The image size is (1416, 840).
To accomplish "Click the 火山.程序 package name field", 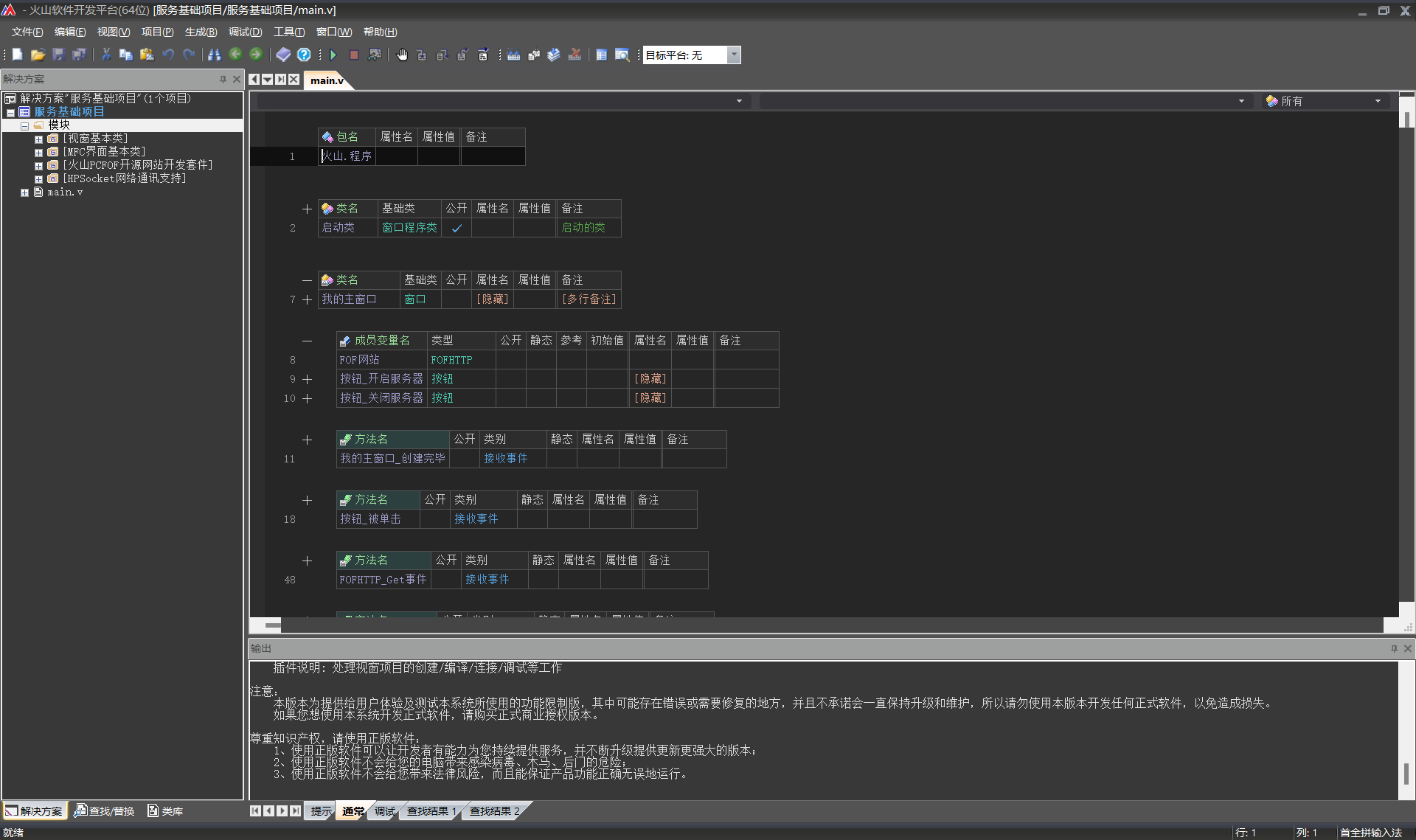I will pos(347,156).
